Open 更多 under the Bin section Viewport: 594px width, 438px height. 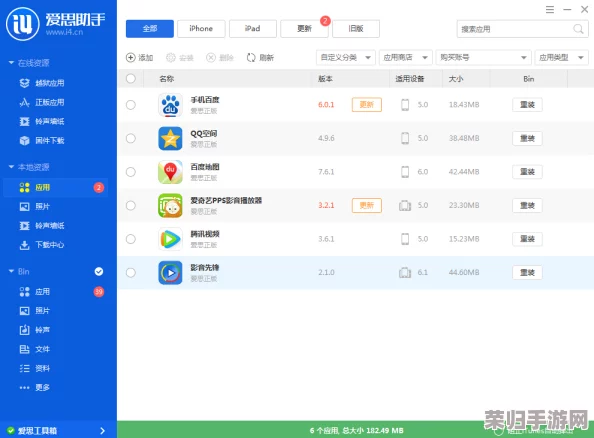click(34, 387)
